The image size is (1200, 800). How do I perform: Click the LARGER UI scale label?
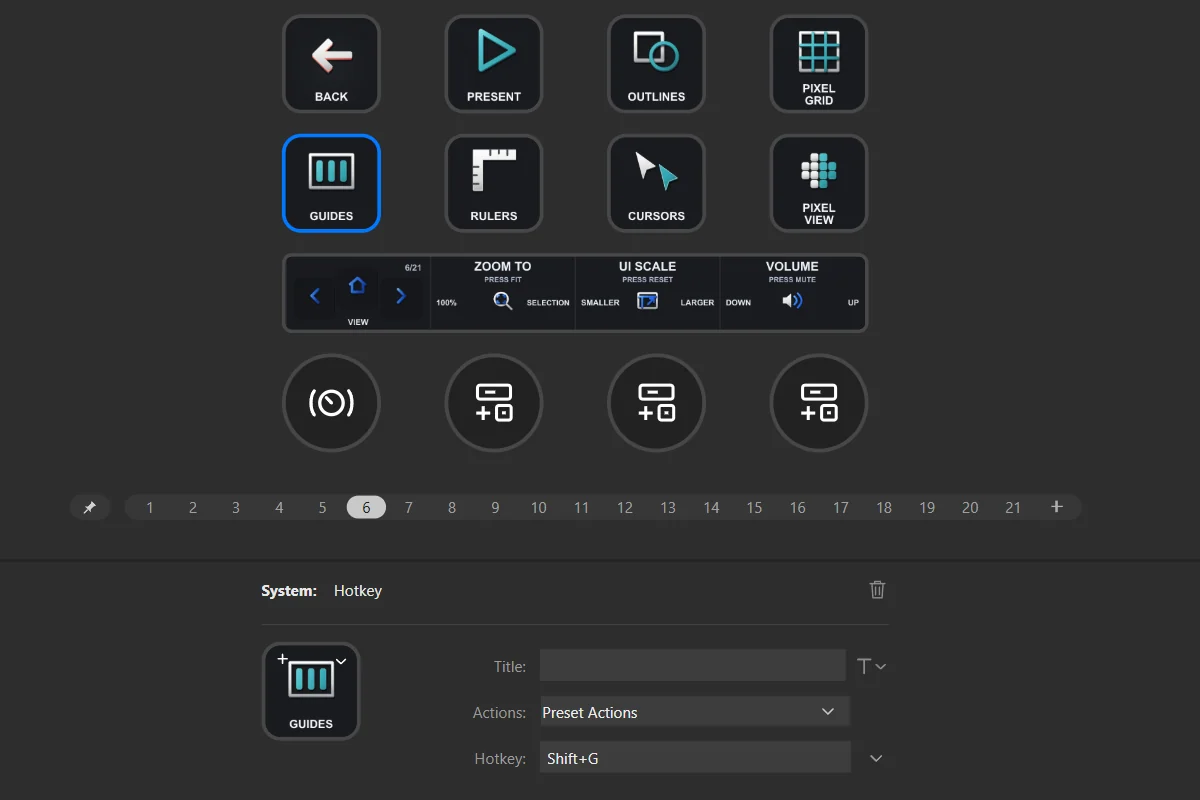pyautogui.click(x=697, y=302)
